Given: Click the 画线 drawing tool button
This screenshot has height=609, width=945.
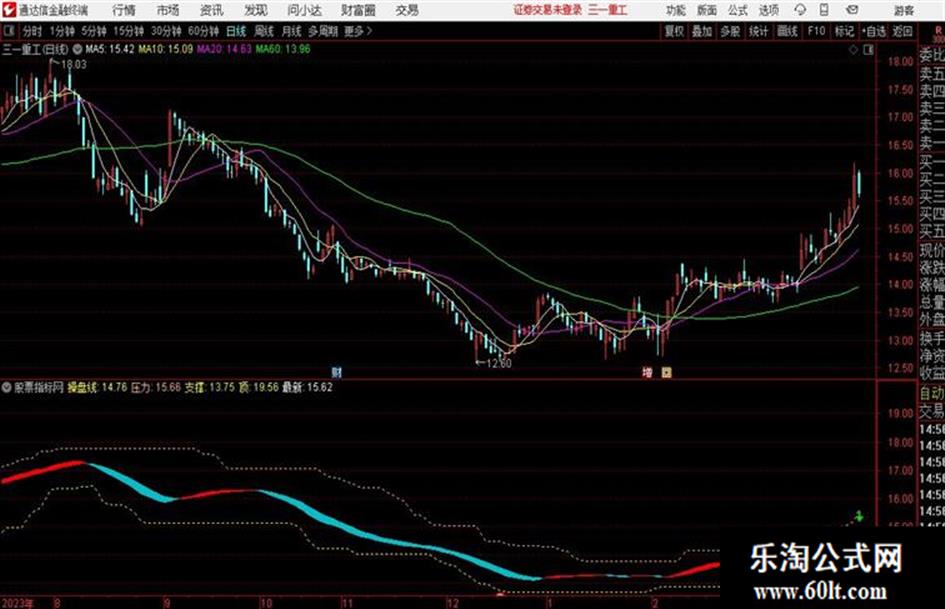Looking at the screenshot, I should pos(787,31).
